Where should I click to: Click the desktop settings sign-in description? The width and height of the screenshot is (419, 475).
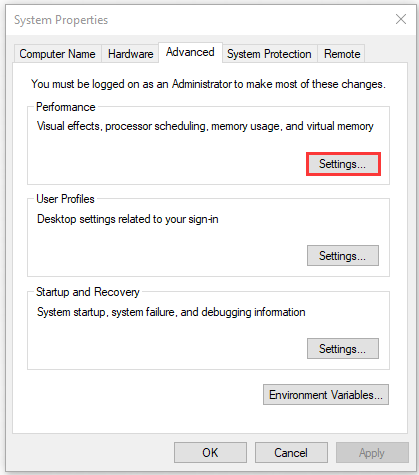click(128, 219)
